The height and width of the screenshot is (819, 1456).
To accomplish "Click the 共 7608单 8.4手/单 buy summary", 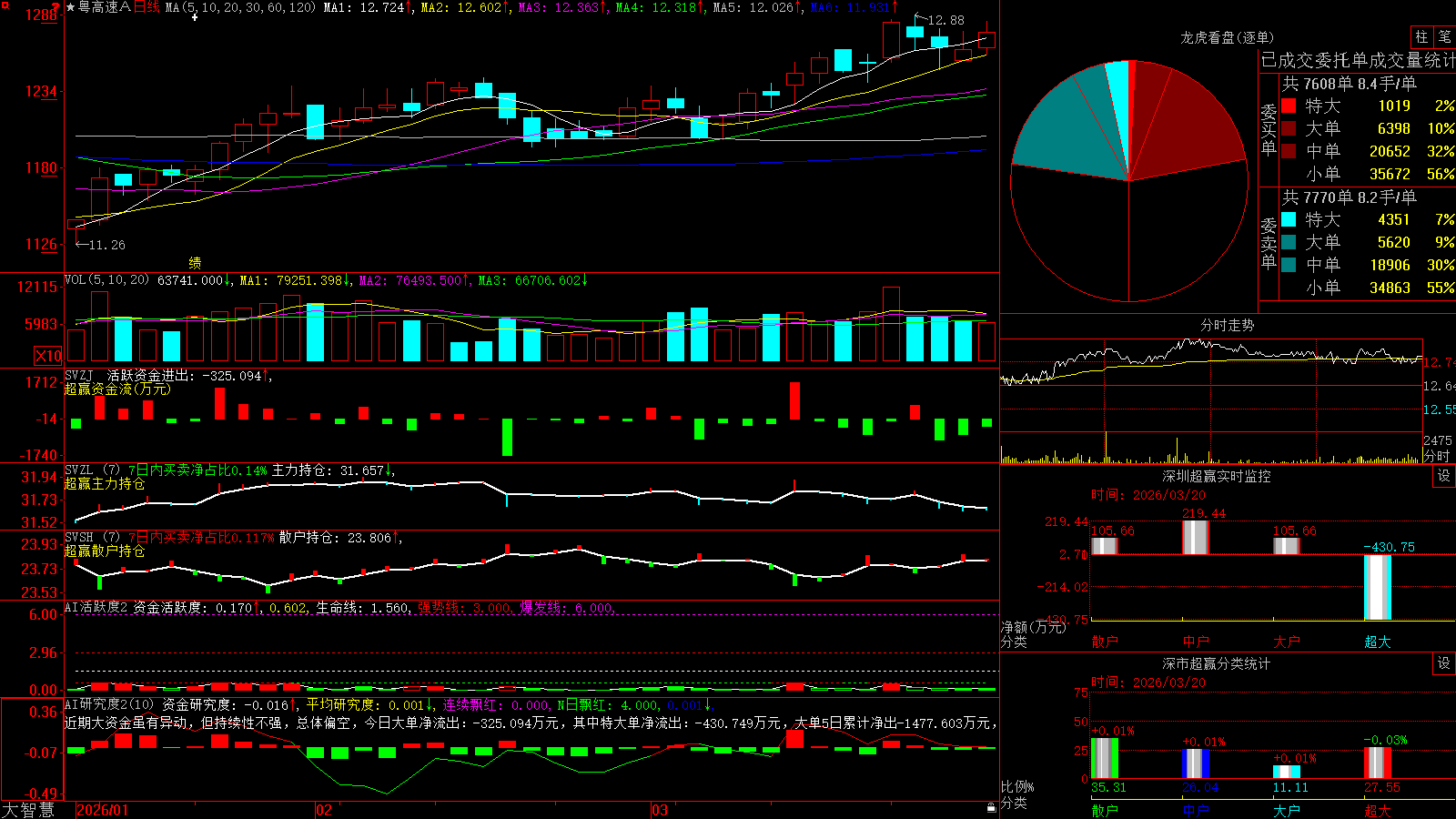I will pyautogui.click(x=1350, y=84).
